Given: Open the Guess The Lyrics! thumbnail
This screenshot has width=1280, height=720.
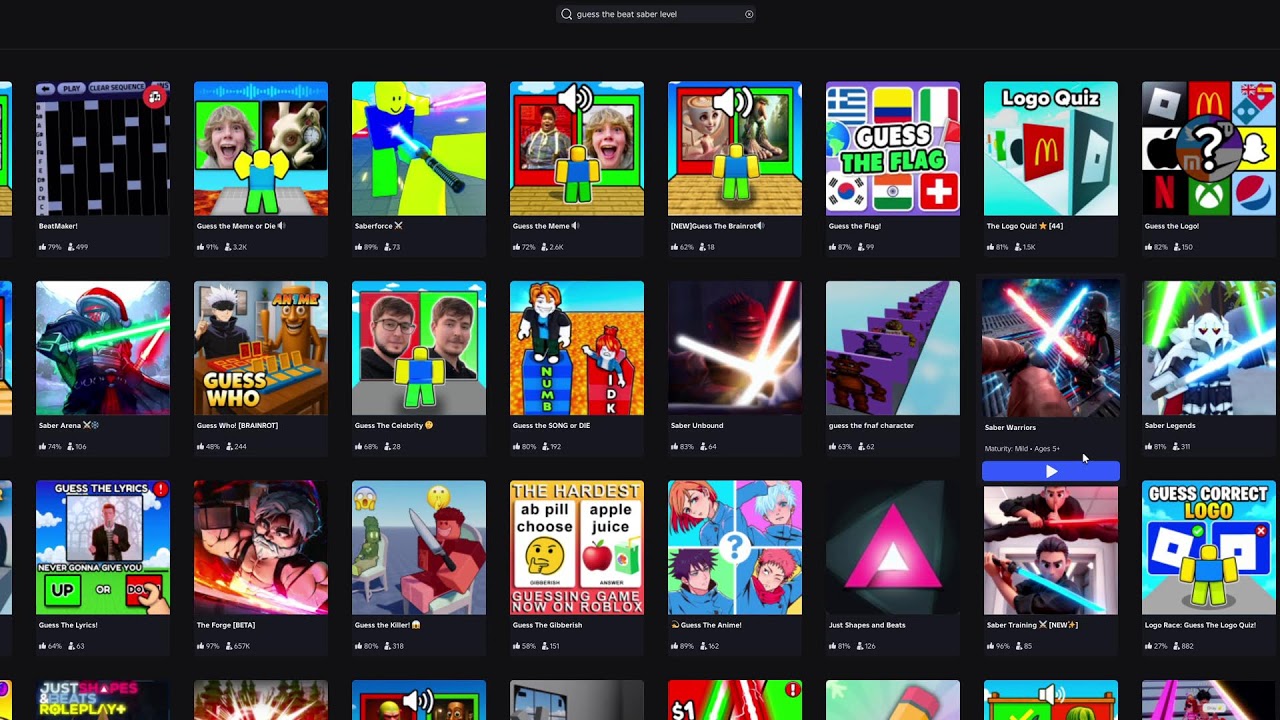Looking at the screenshot, I should click(x=103, y=548).
